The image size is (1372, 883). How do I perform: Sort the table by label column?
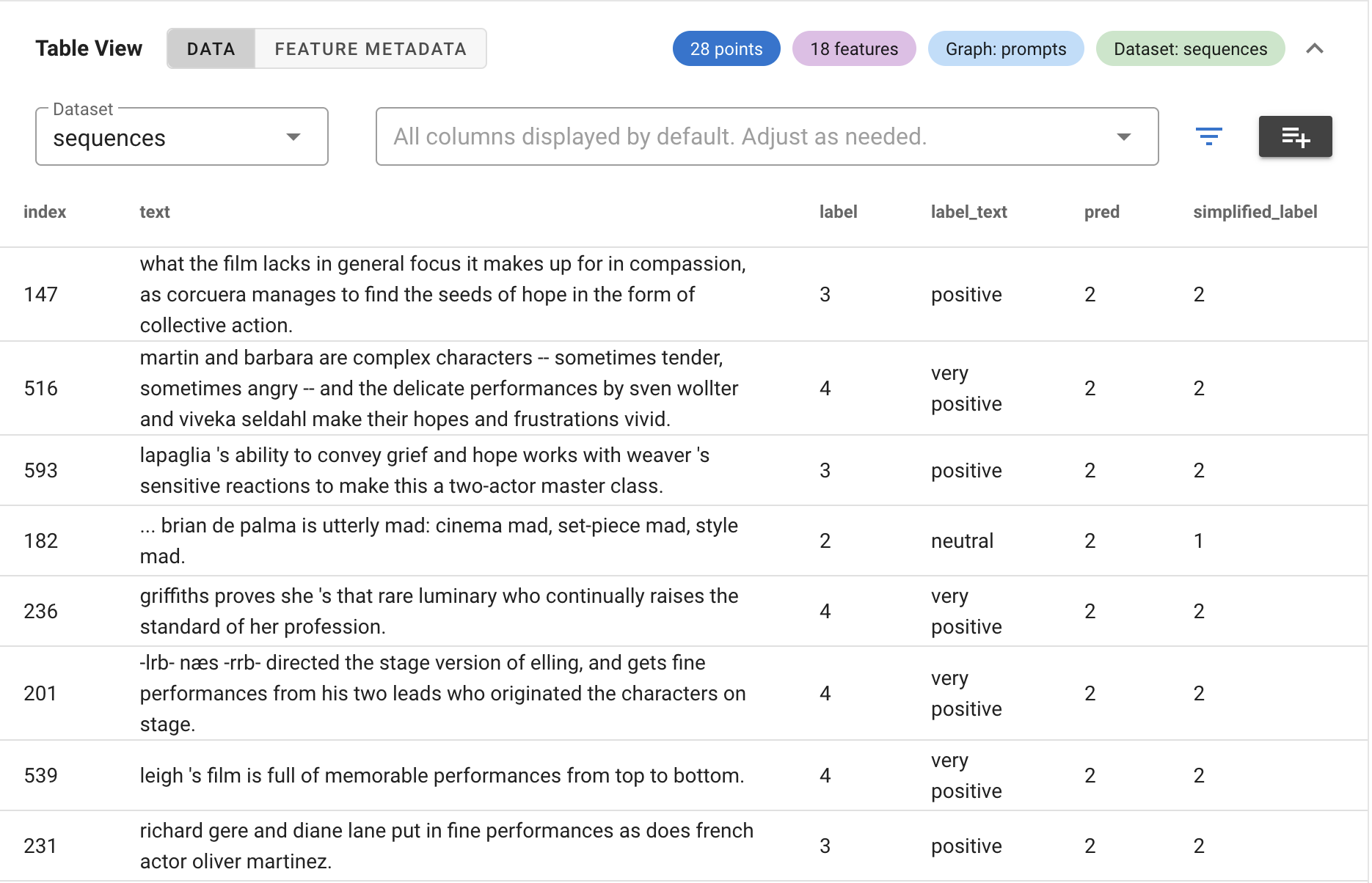coord(839,212)
